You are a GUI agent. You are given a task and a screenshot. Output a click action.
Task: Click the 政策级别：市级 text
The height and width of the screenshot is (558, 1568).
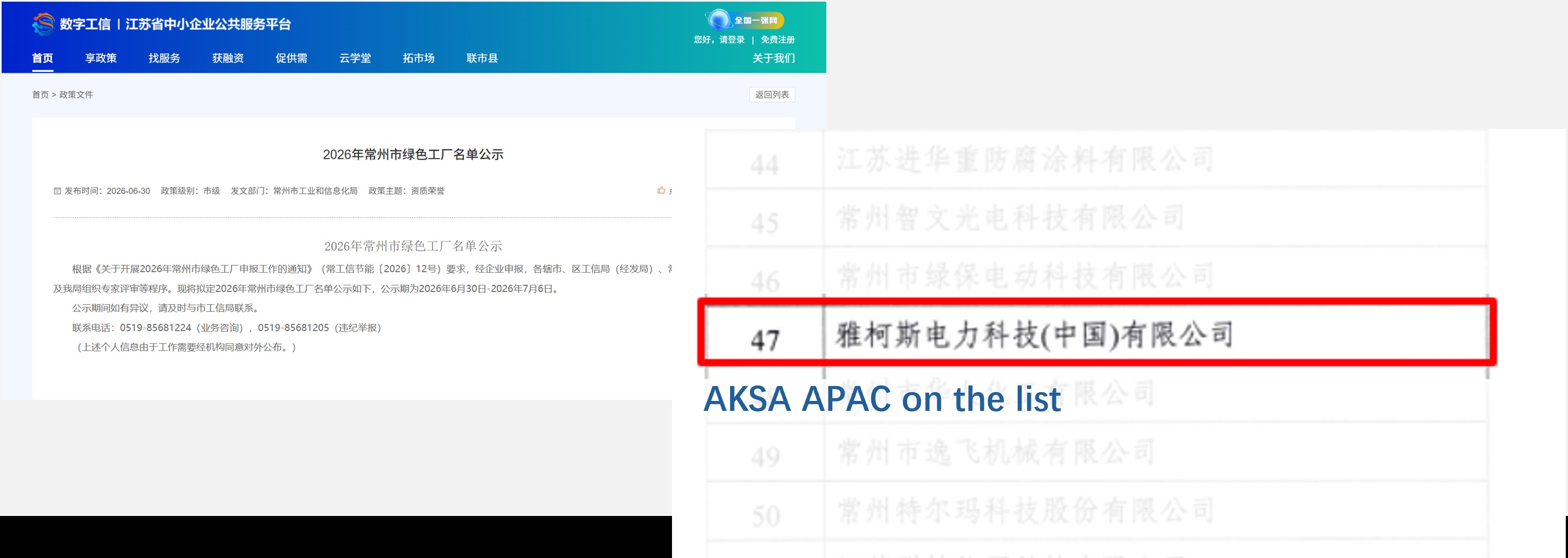pos(190,191)
